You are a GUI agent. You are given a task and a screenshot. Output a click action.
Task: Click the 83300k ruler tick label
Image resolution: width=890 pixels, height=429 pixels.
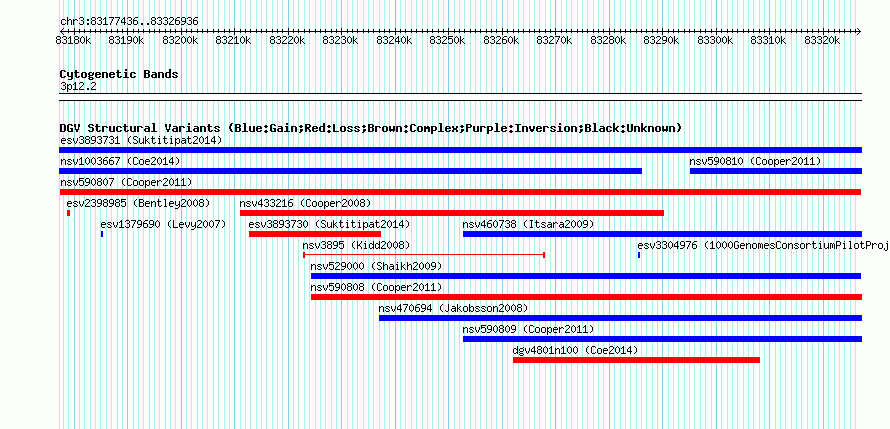[715, 40]
